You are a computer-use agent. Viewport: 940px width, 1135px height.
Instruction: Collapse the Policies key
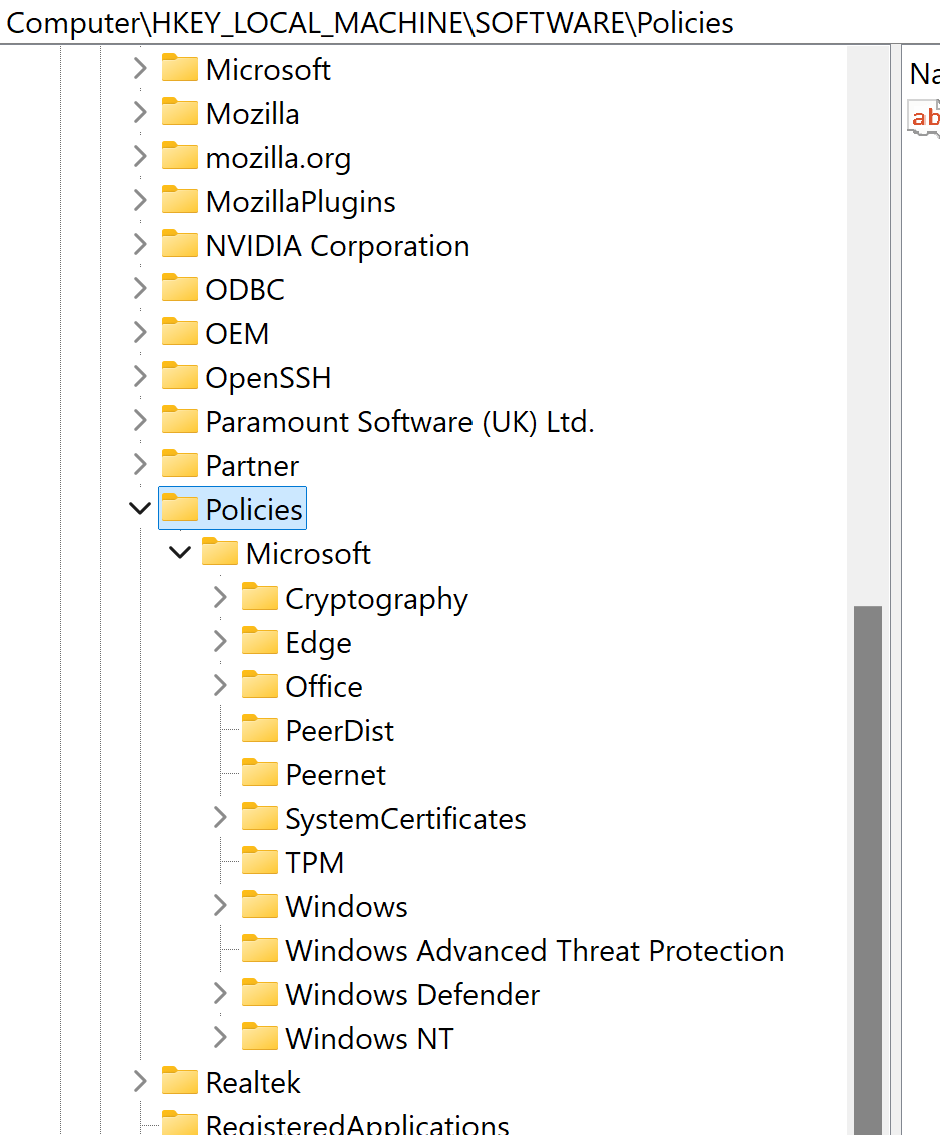pyautogui.click(x=140, y=509)
